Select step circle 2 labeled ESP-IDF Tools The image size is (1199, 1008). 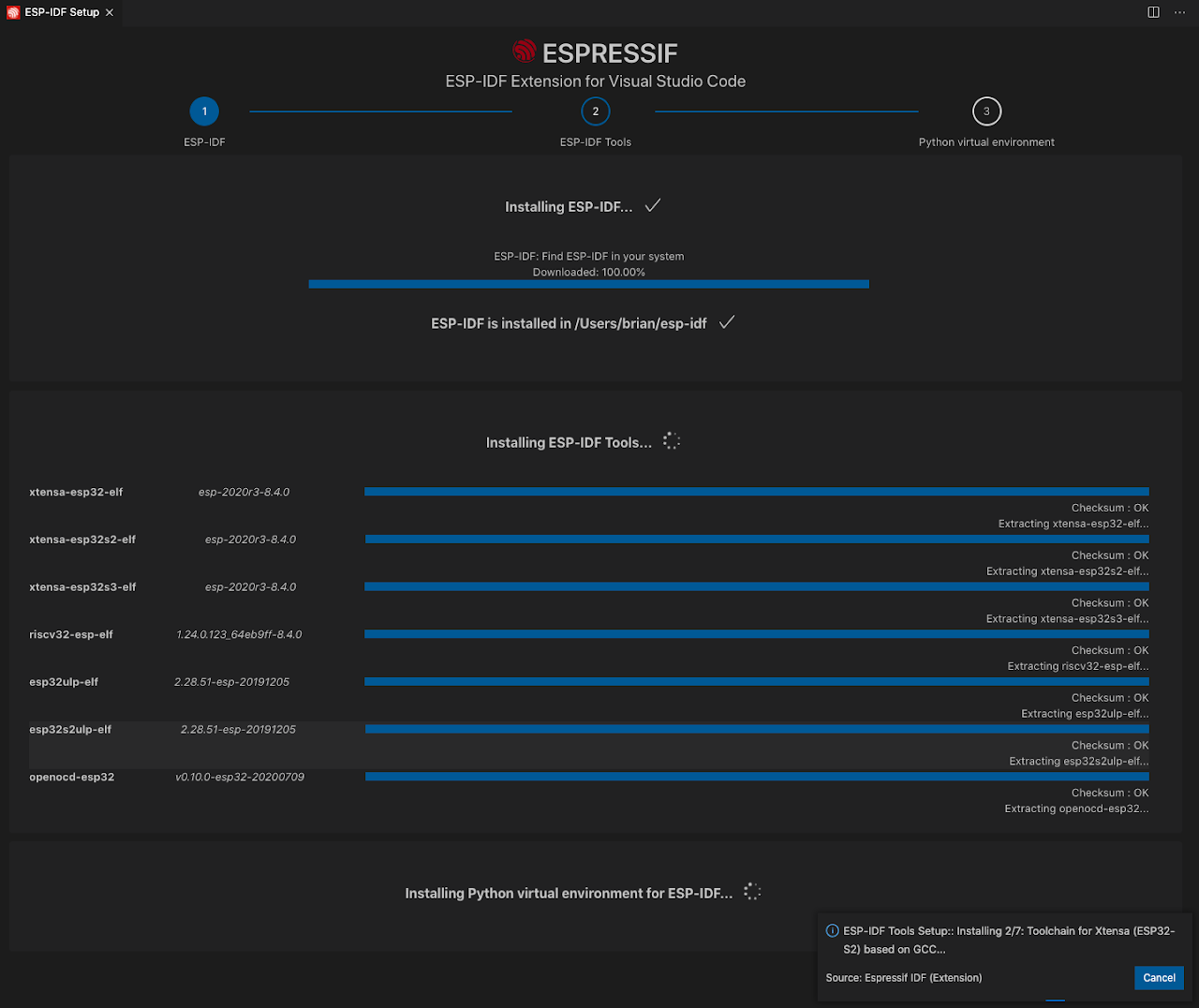pos(595,111)
